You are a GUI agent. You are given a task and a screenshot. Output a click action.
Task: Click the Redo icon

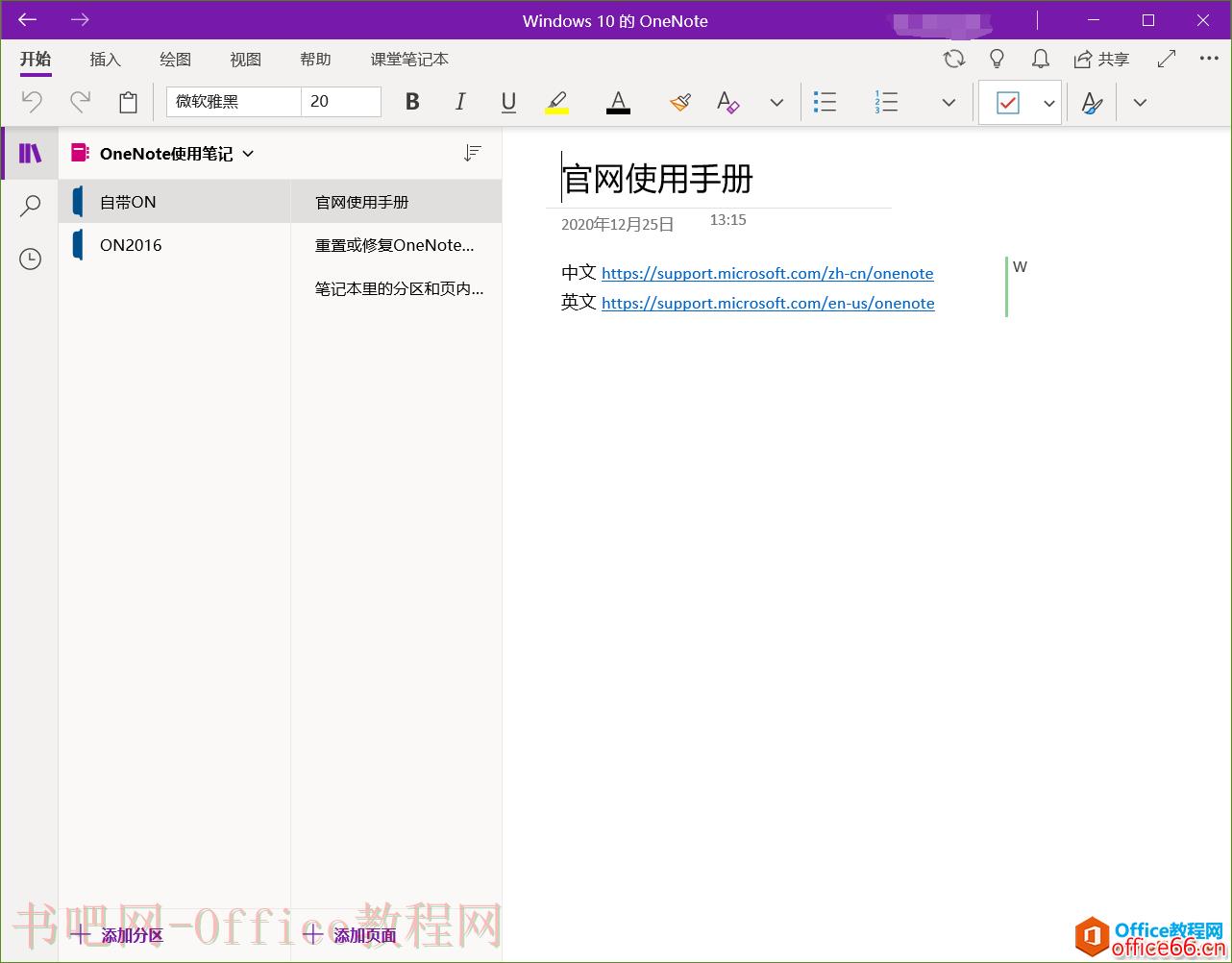tap(80, 102)
